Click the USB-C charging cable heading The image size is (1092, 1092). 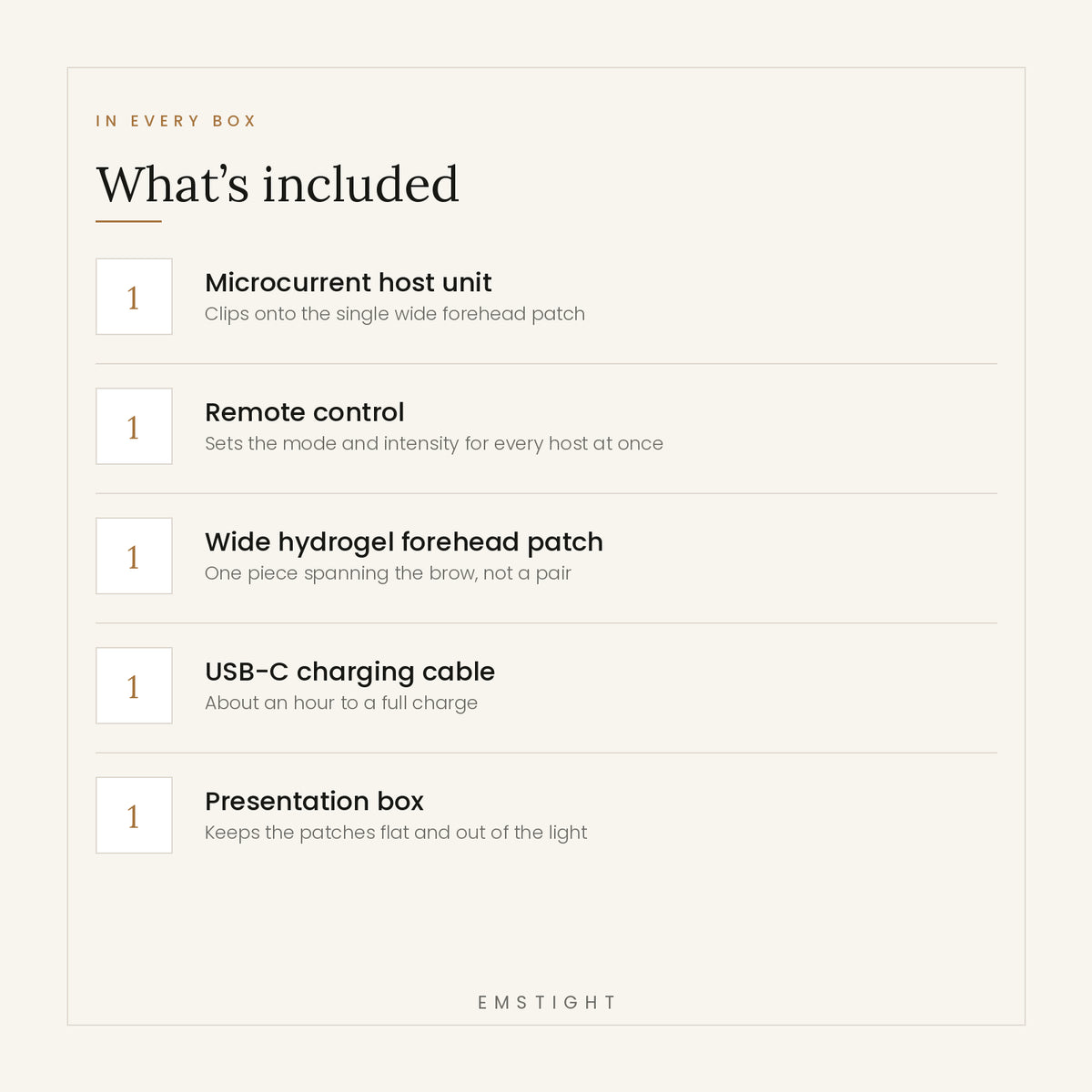coord(350,672)
